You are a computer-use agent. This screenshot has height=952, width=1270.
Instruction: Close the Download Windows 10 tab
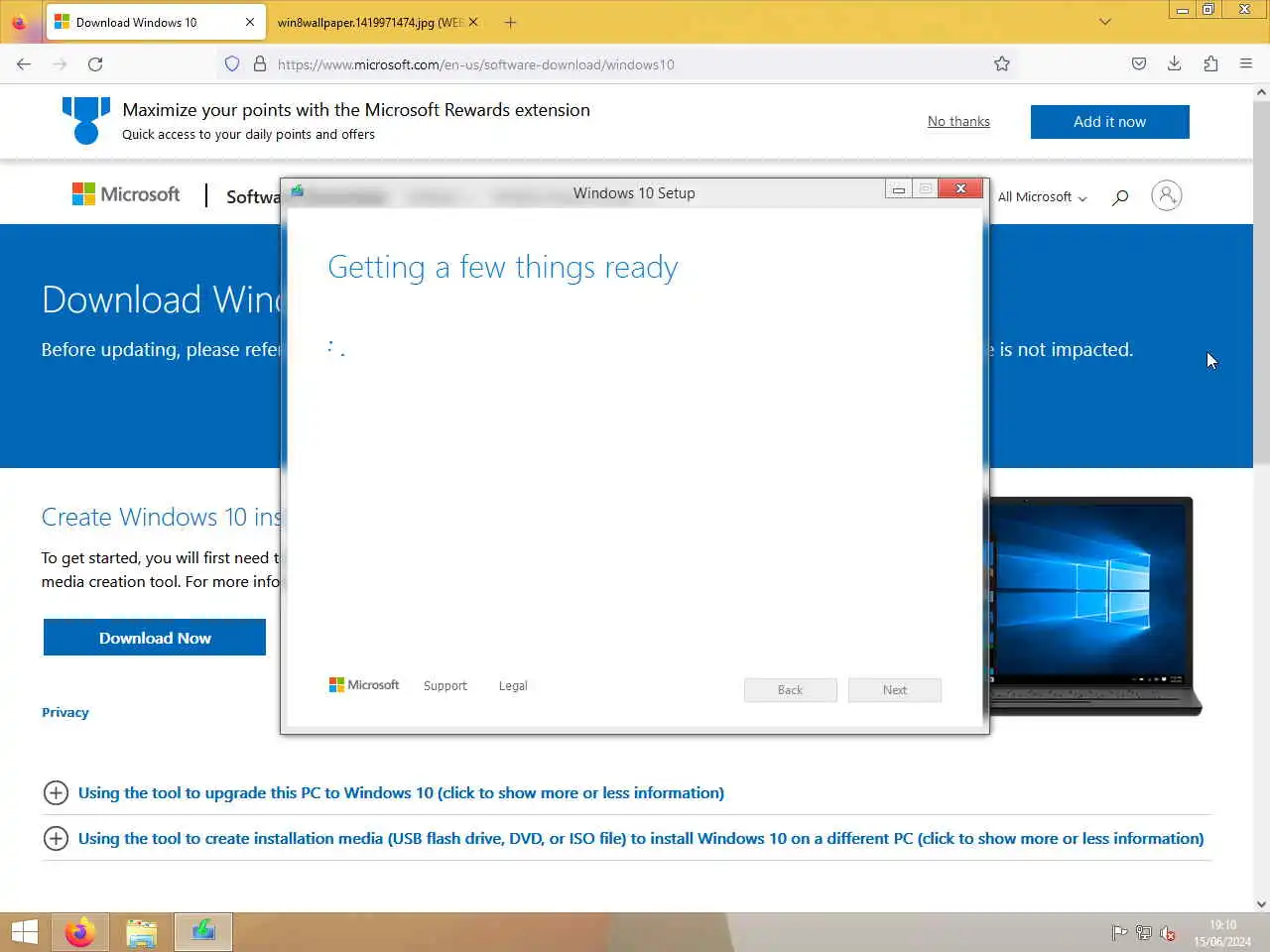pyautogui.click(x=250, y=22)
